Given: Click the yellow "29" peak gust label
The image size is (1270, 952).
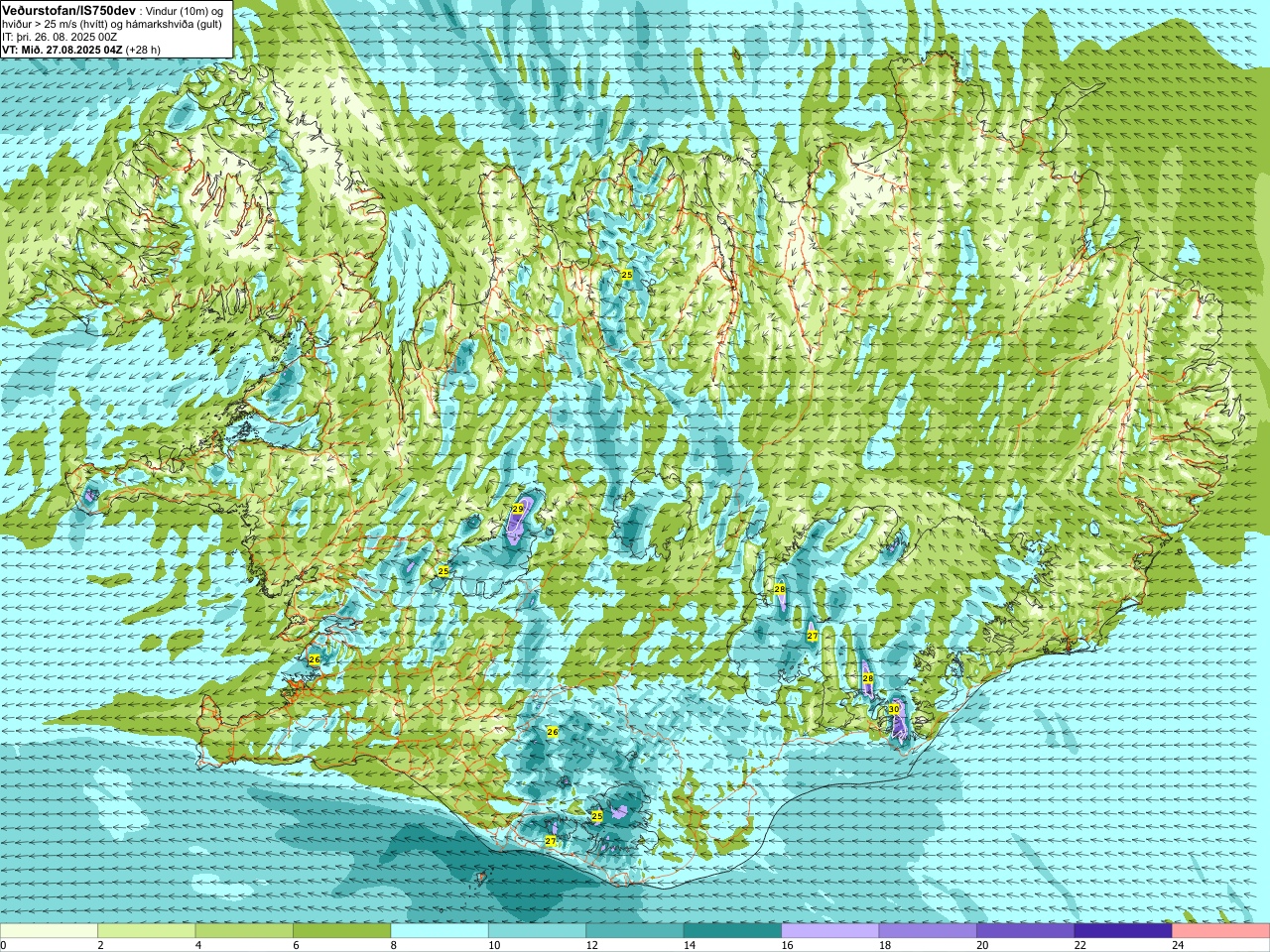Looking at the screenshot, I should click(x=518, y=508).
